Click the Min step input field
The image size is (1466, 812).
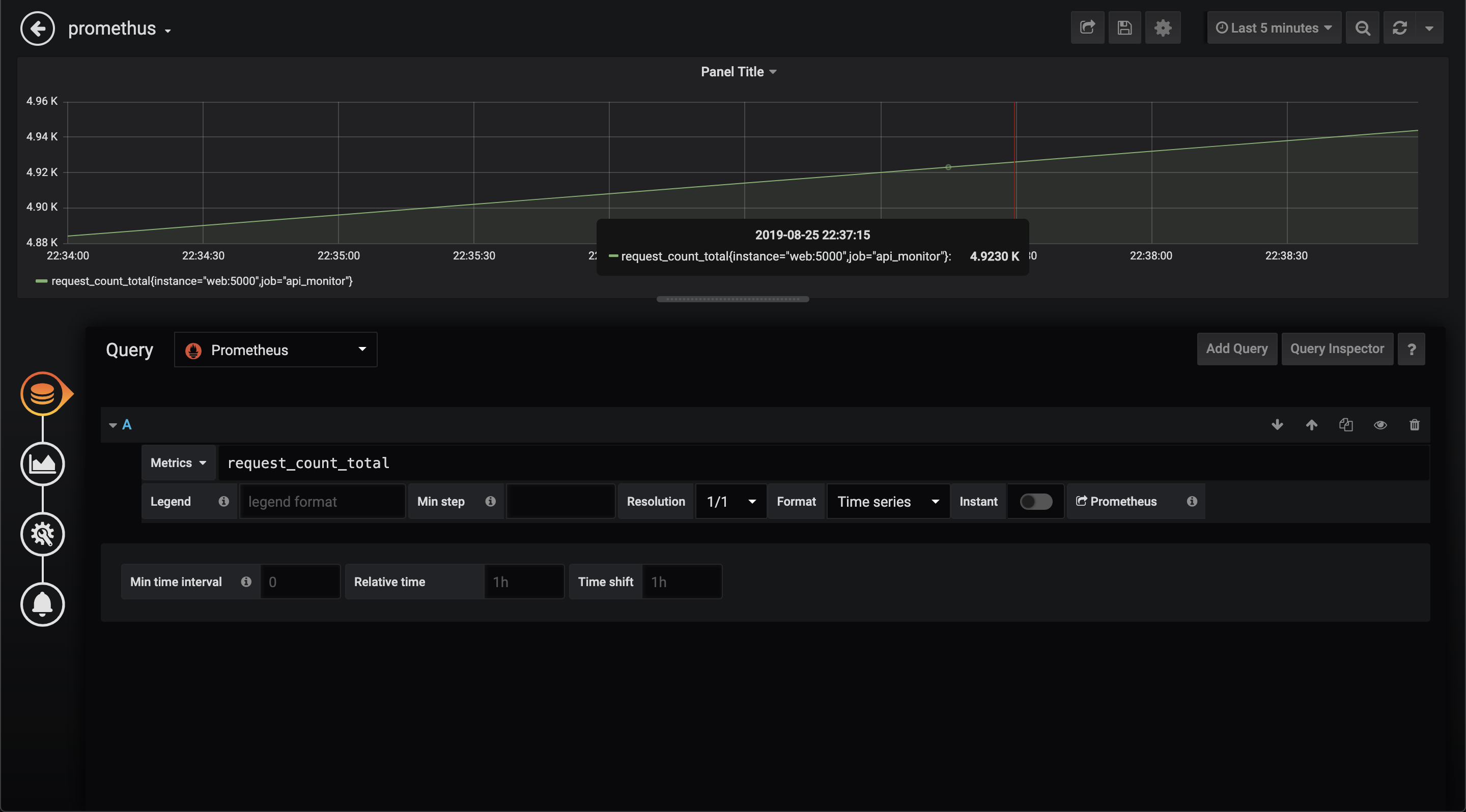point(560,502)
